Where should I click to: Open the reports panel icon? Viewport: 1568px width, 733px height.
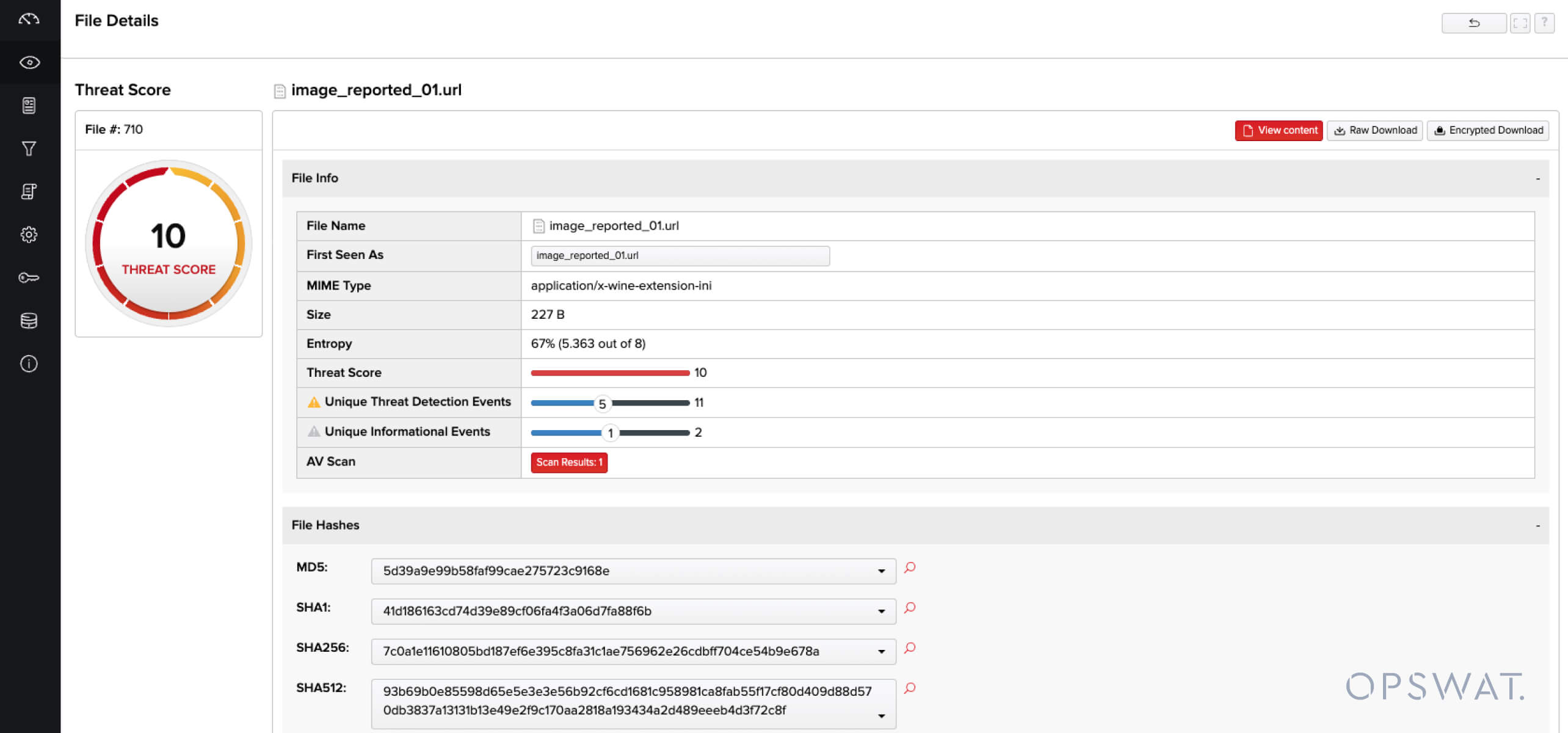29,105
